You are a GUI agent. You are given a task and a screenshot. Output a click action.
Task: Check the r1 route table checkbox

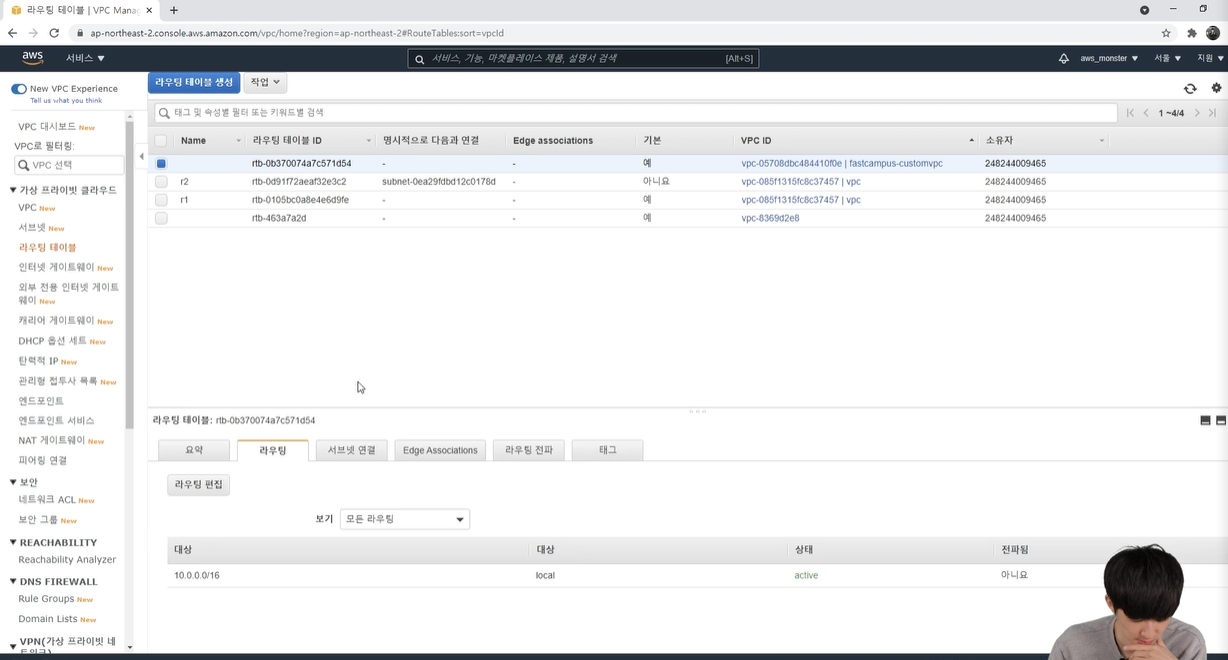pos(161,200)
